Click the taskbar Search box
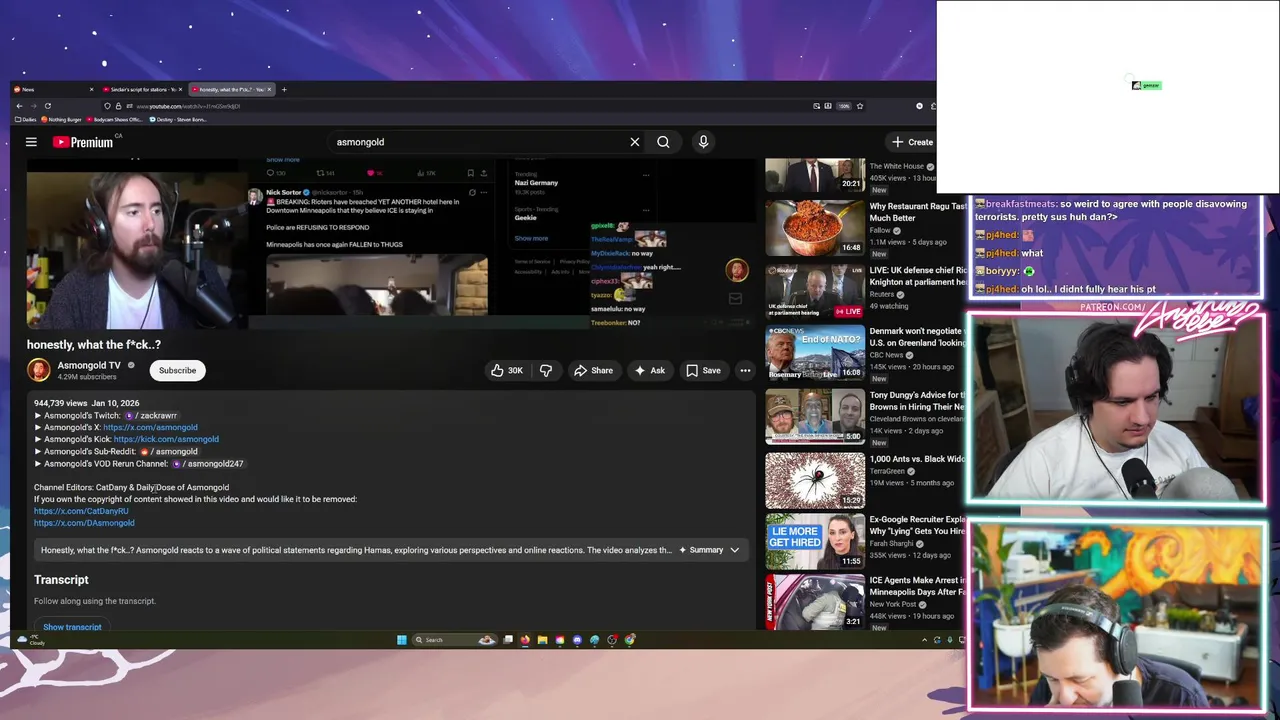 [454, 640]
